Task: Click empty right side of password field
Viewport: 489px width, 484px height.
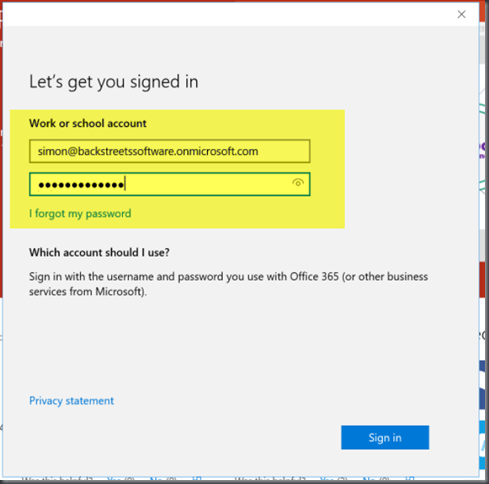Action: pyautogui.click(x=207, y=184)
